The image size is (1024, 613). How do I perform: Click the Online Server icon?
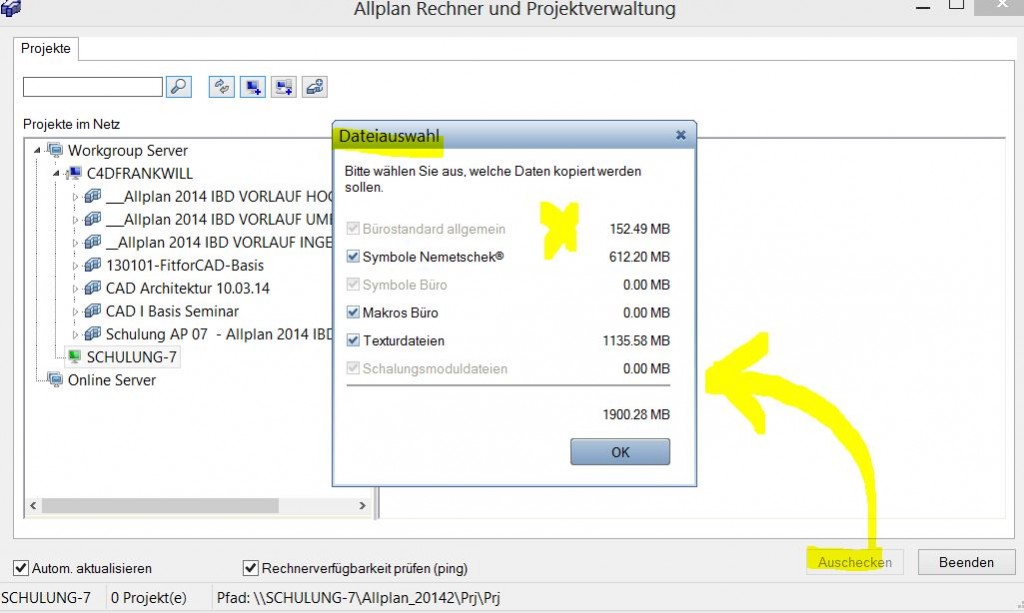[55, 380]
